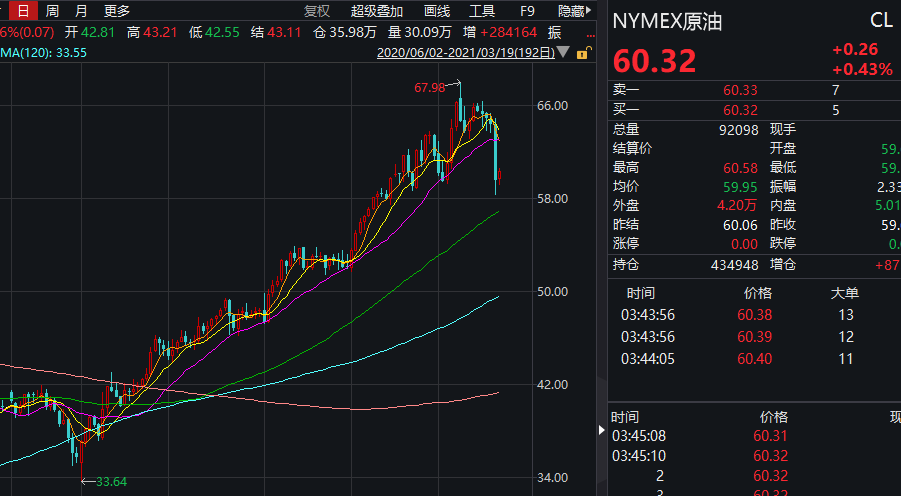Toggle 隐藏 to hide the panel
The image size is (901, 496).
571,11
